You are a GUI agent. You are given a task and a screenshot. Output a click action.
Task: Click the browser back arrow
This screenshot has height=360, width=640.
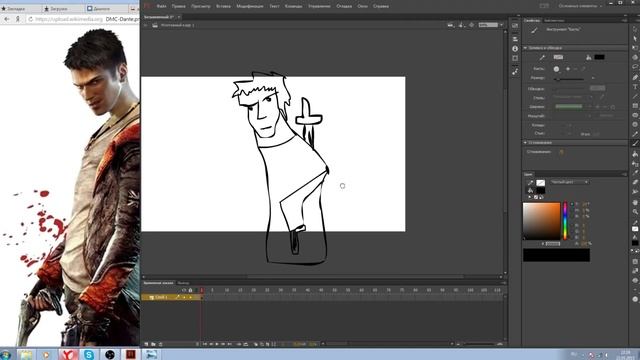[x=7, y=19]
